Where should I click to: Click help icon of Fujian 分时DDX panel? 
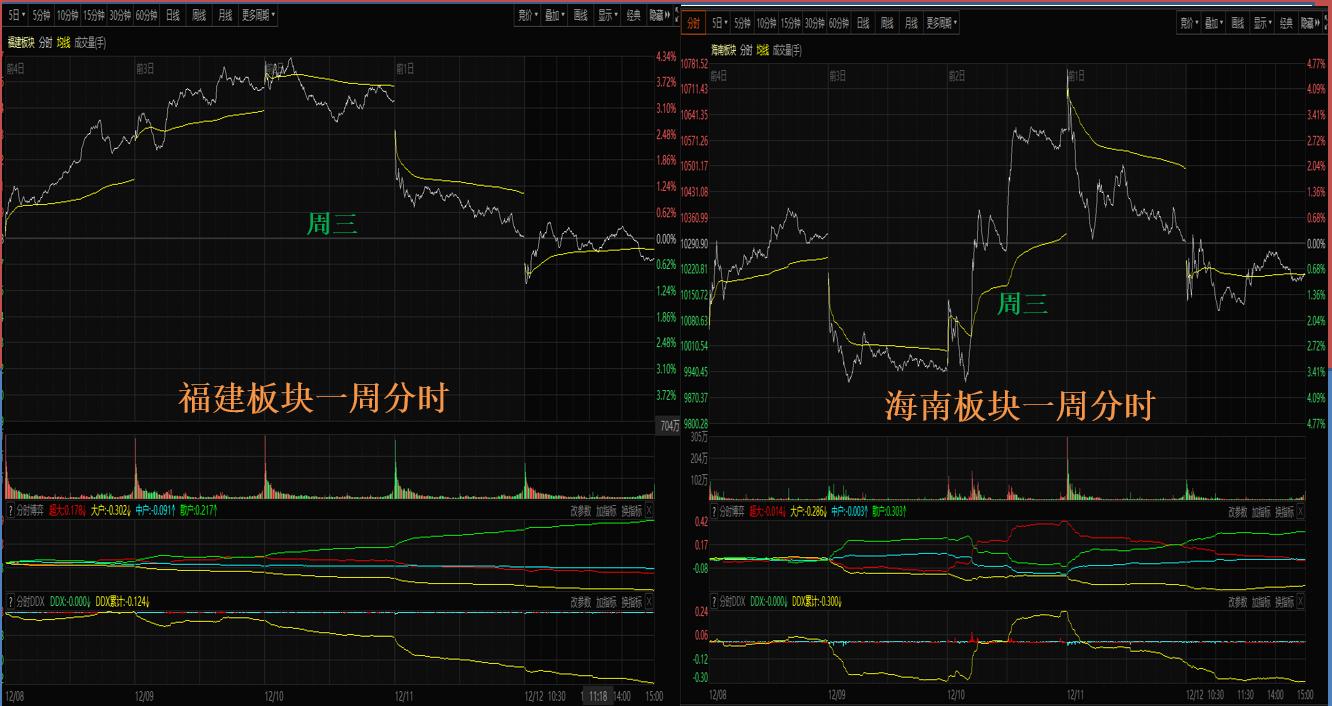[x=11, y=601]
